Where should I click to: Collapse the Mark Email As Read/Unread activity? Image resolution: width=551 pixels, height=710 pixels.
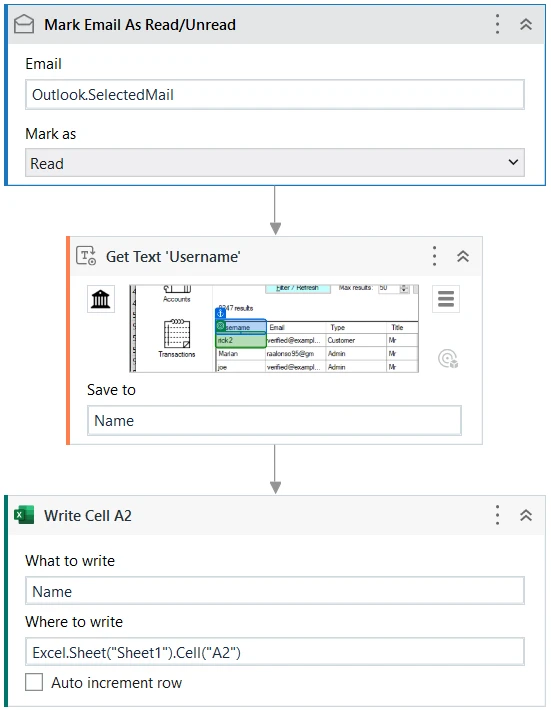click(x=526, y=24)
